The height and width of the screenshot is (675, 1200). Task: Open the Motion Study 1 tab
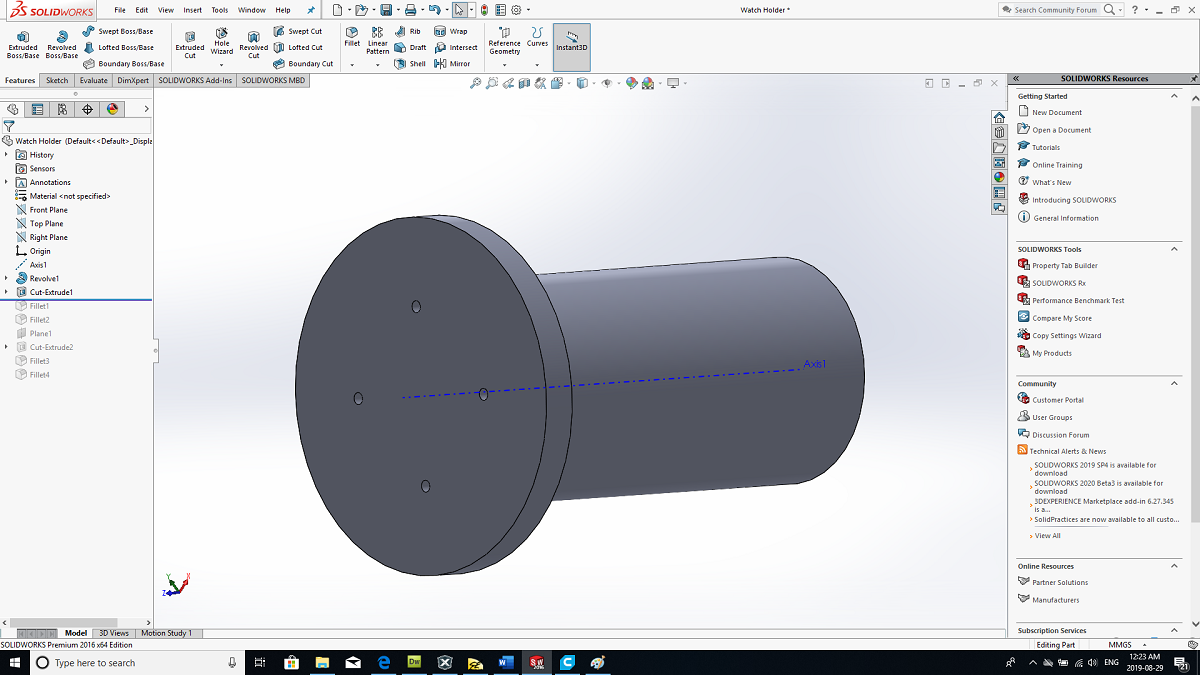point(167,633)
